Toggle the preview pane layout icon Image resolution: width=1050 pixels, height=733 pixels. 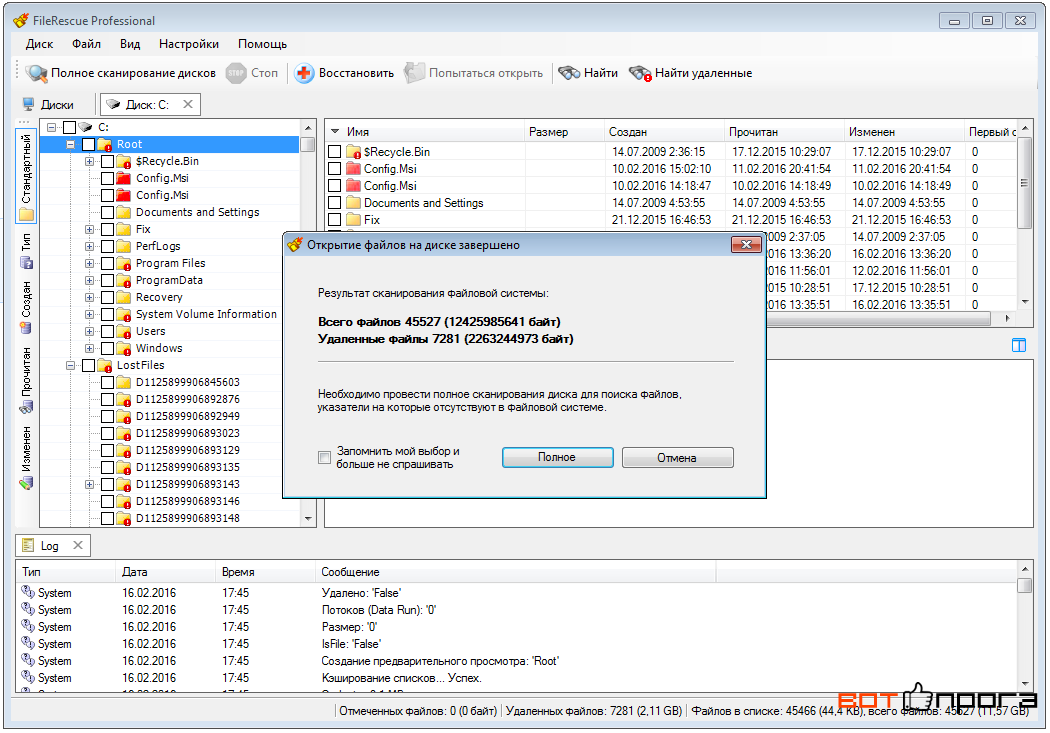click(1019, 345)
